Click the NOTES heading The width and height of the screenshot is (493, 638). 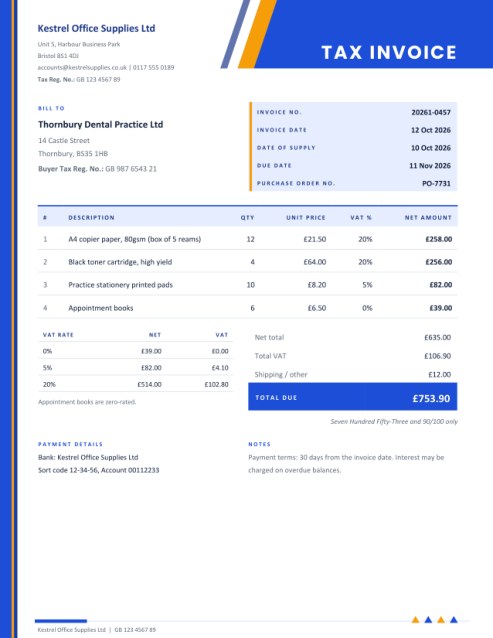click(x=260, y=444)
